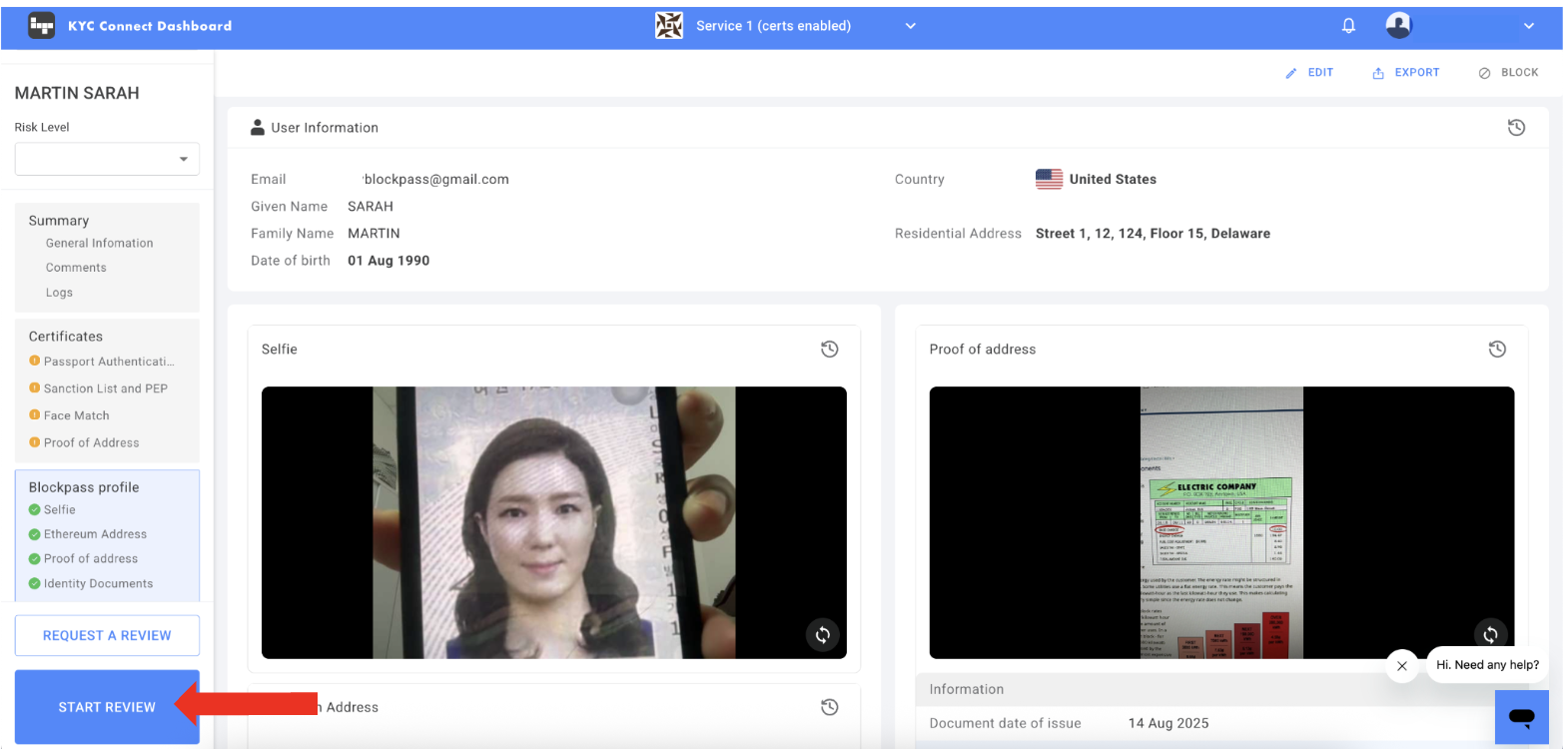
Task: Click Request a Review button
Action: (x=107, y=635)
